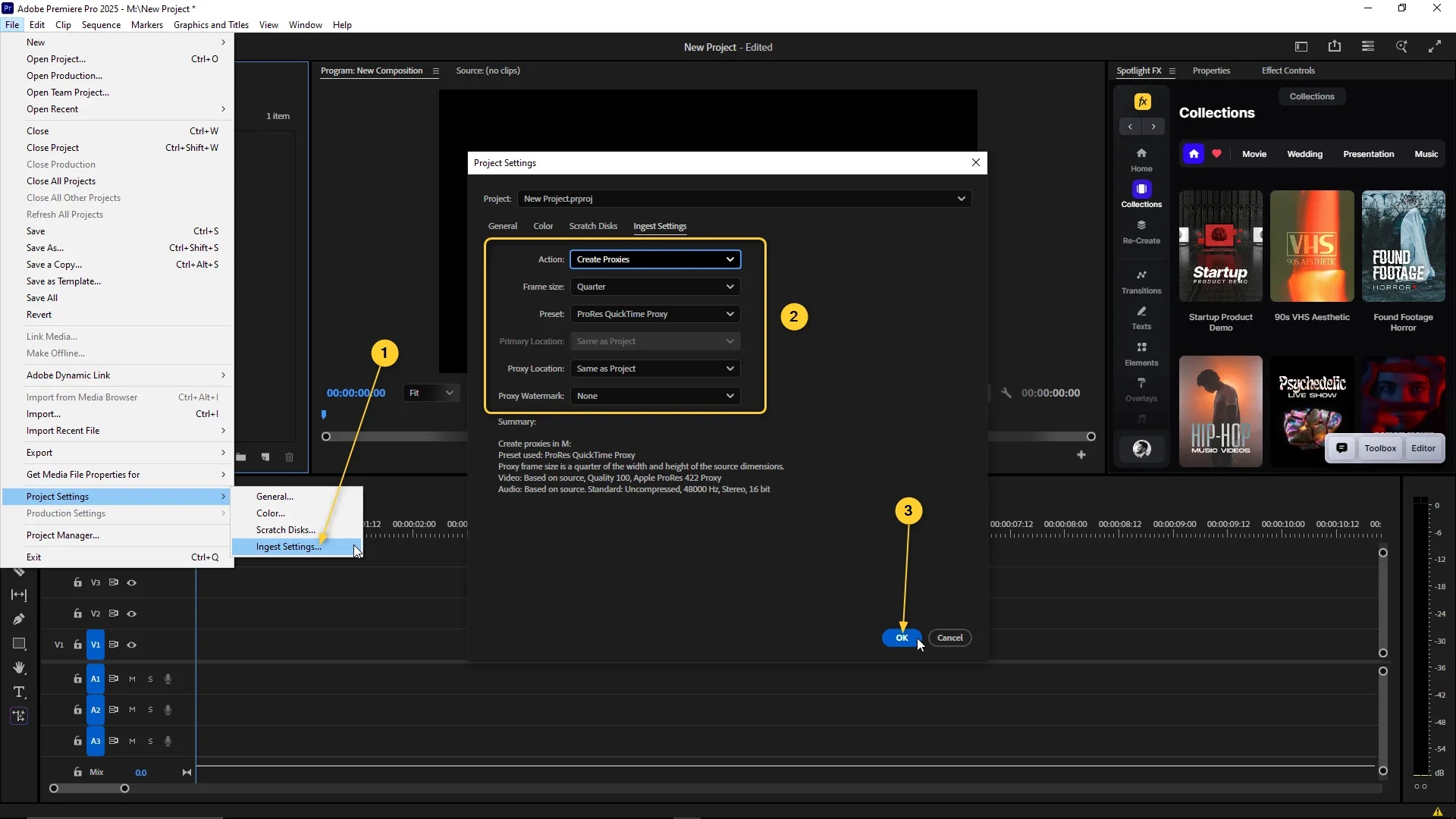Switch to the Scratch Disks tab
This screenshot has height=819, width=1456.
[x=593, y=226]
